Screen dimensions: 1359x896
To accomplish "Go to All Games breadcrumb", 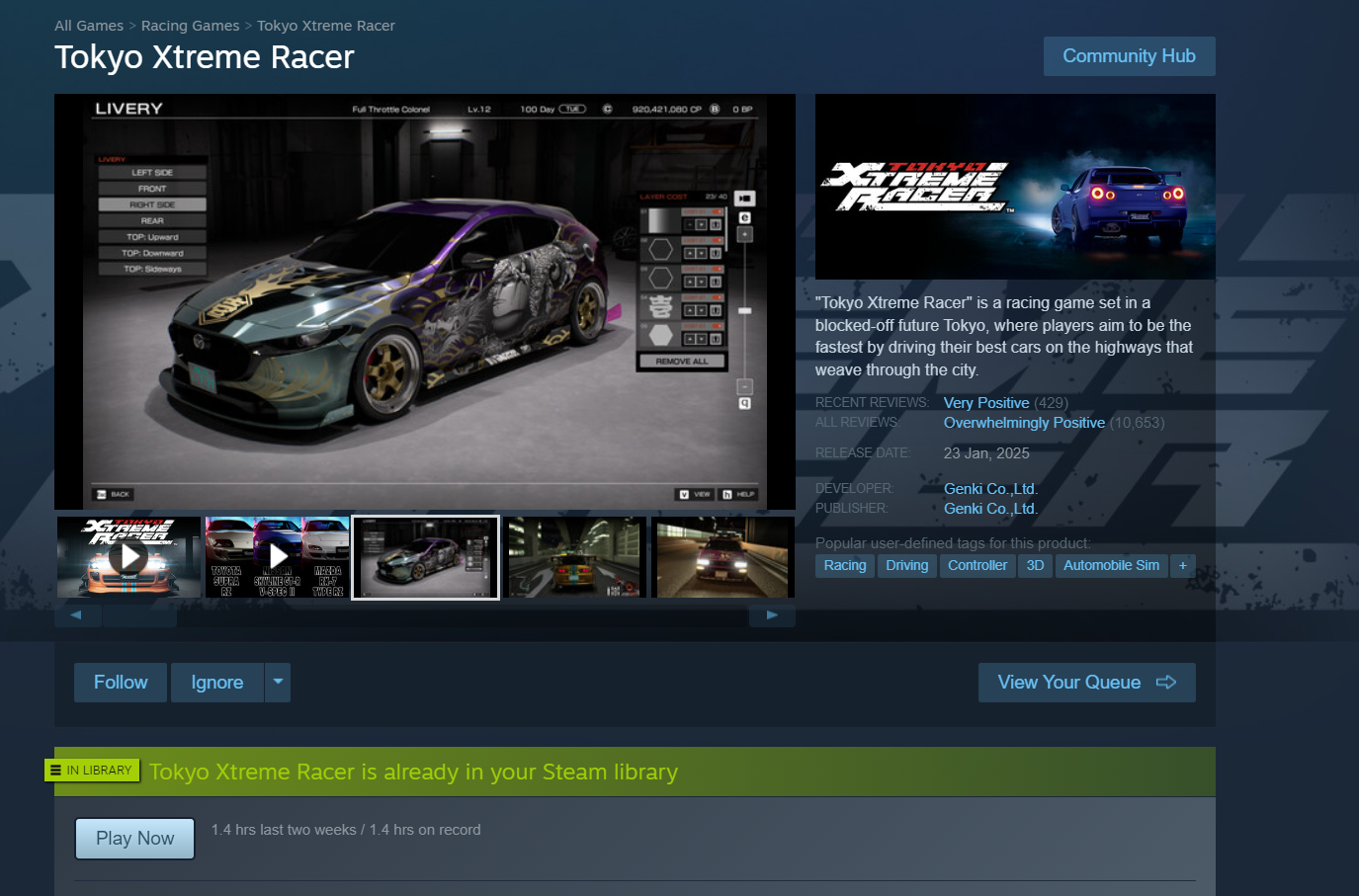I will tap(89, 26).
